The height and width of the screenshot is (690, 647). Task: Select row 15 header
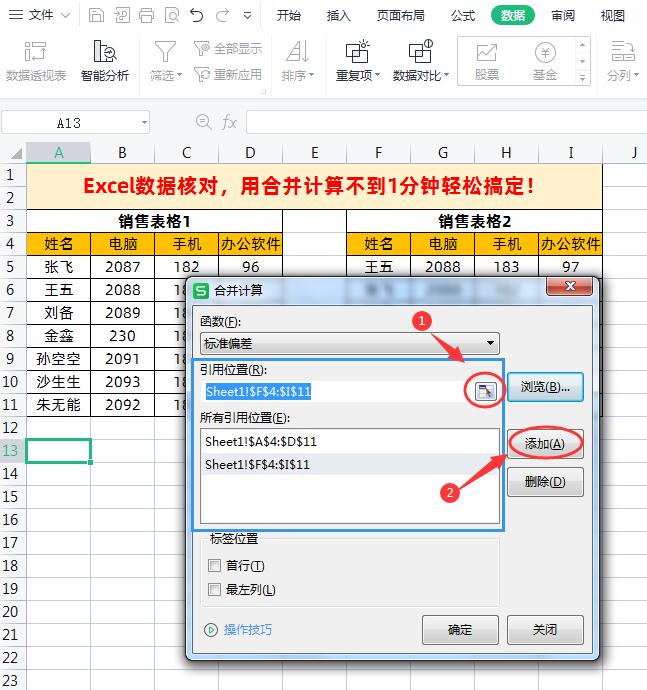pos(11,496)
